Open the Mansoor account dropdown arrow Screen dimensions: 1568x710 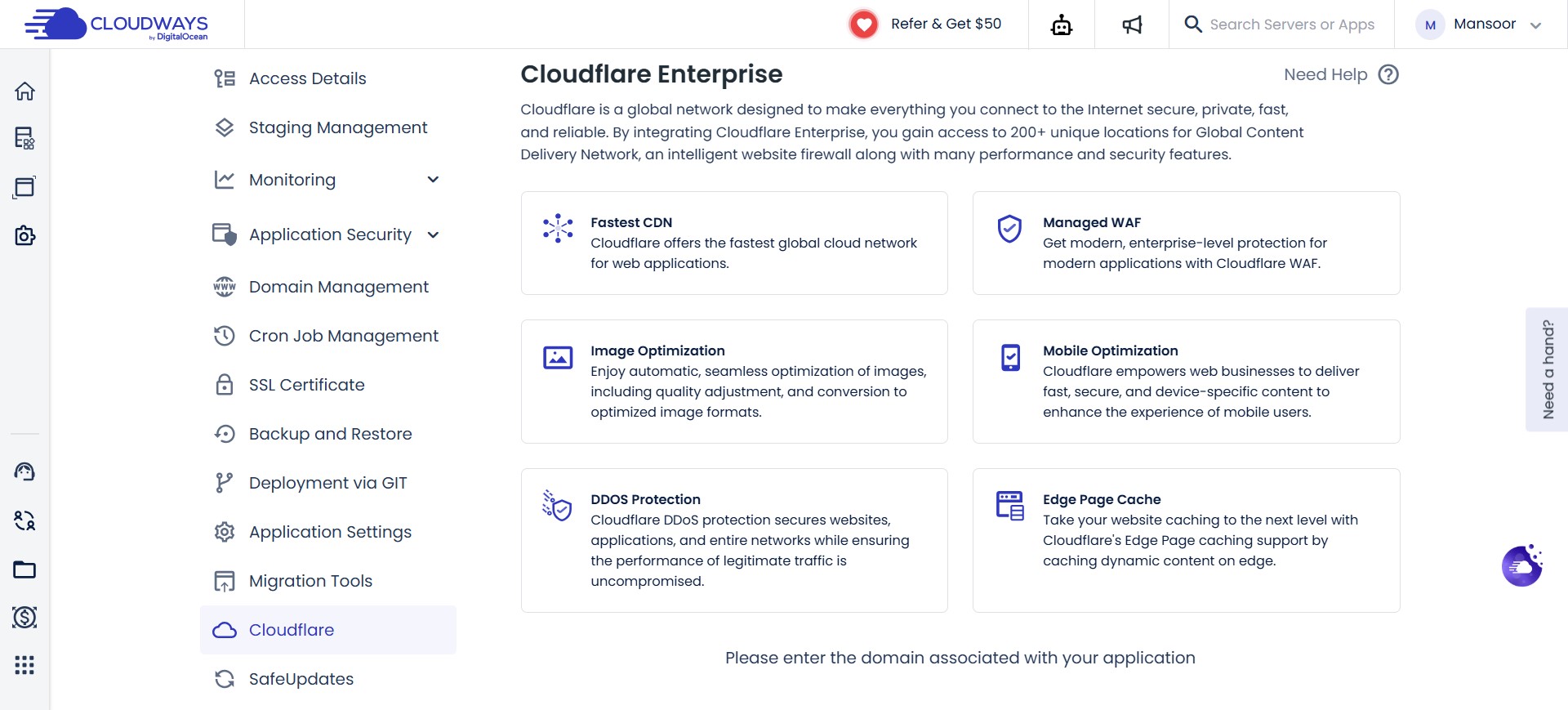1535,25
